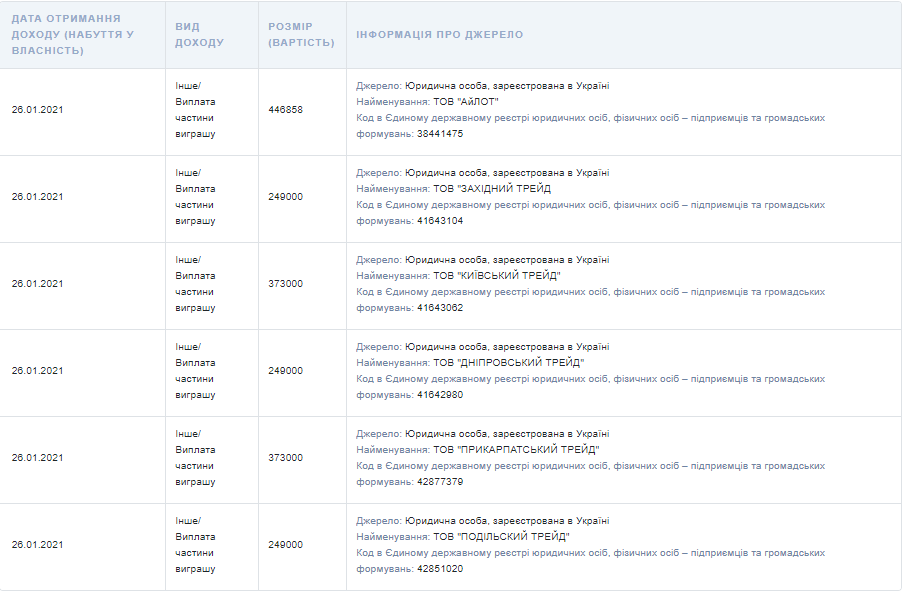Click date 26.01.2021 in ПРИКАРПАТСЬКИЙ ТРЕЙД row

[x=37, y=457]
